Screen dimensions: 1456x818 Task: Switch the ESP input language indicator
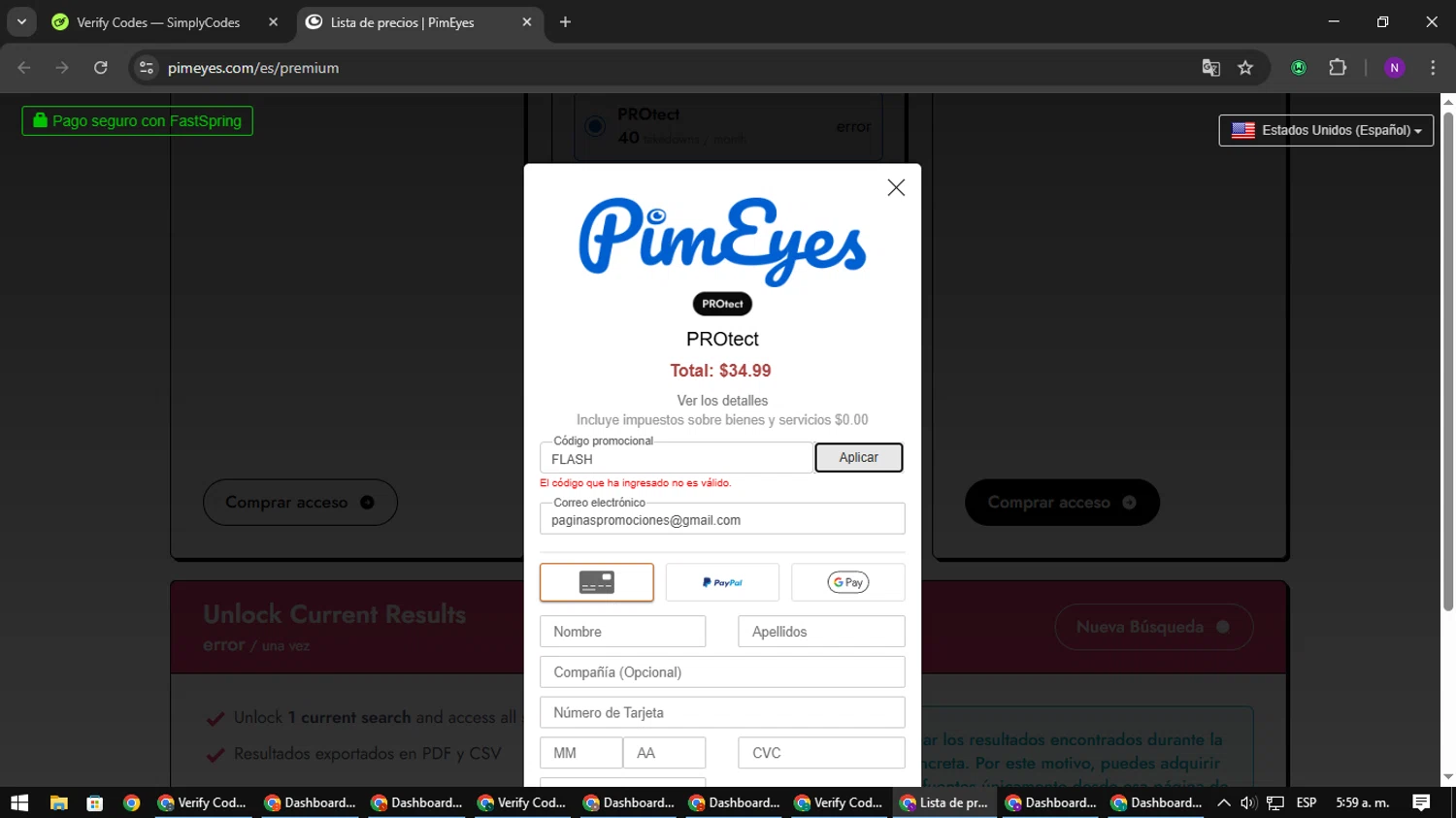(x=1307, y=802)
